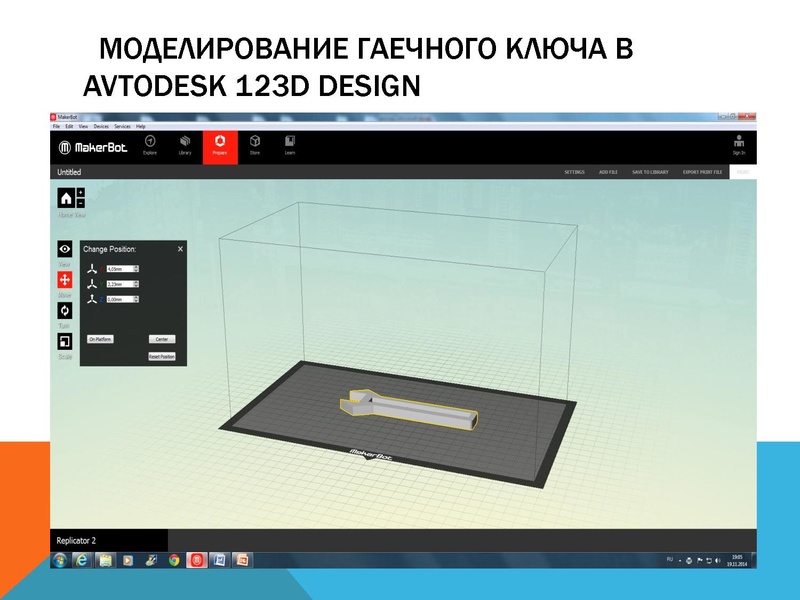This screenshot has width=800, height=600.
Task: Click the On Platform button
Action: pos(100,338)
